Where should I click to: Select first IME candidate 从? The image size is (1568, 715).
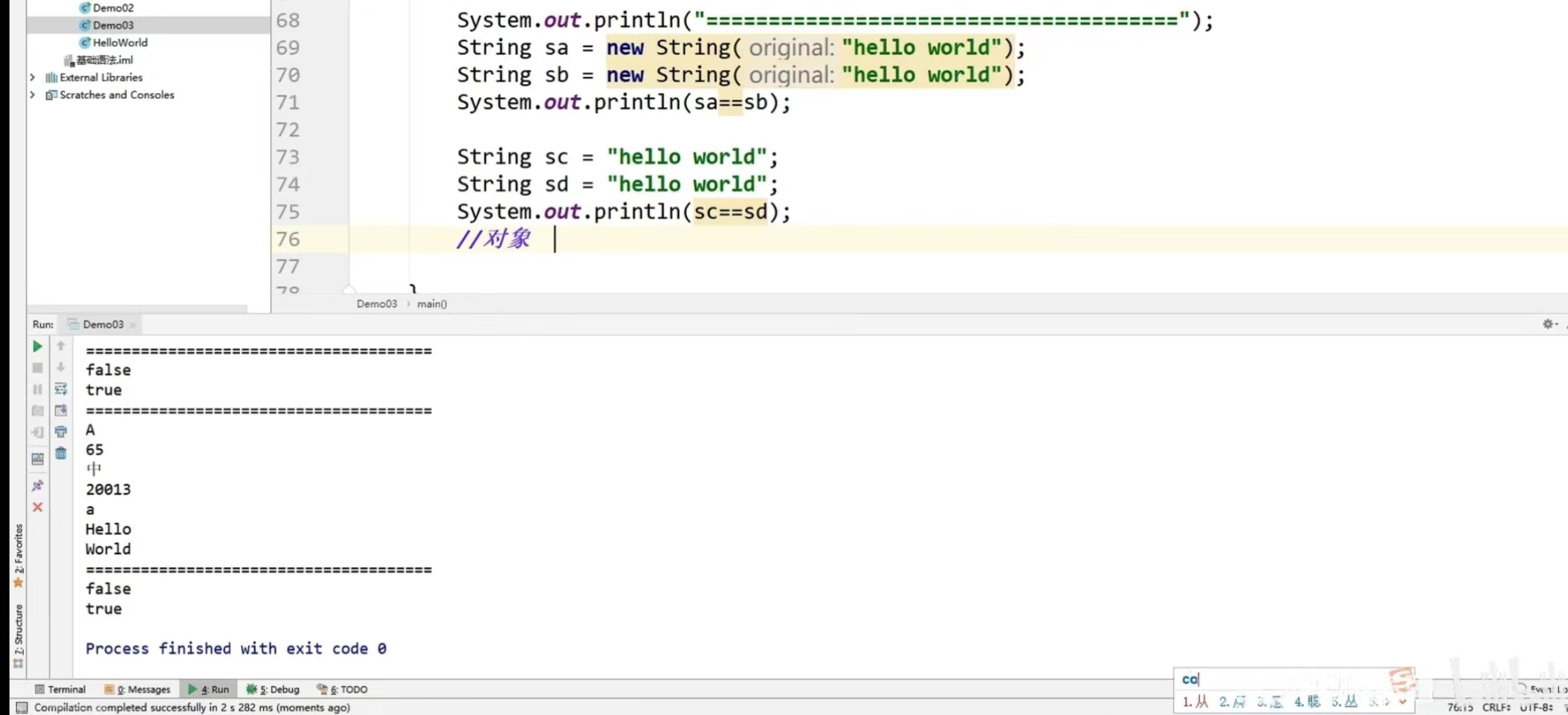[x=1196, y=702]
